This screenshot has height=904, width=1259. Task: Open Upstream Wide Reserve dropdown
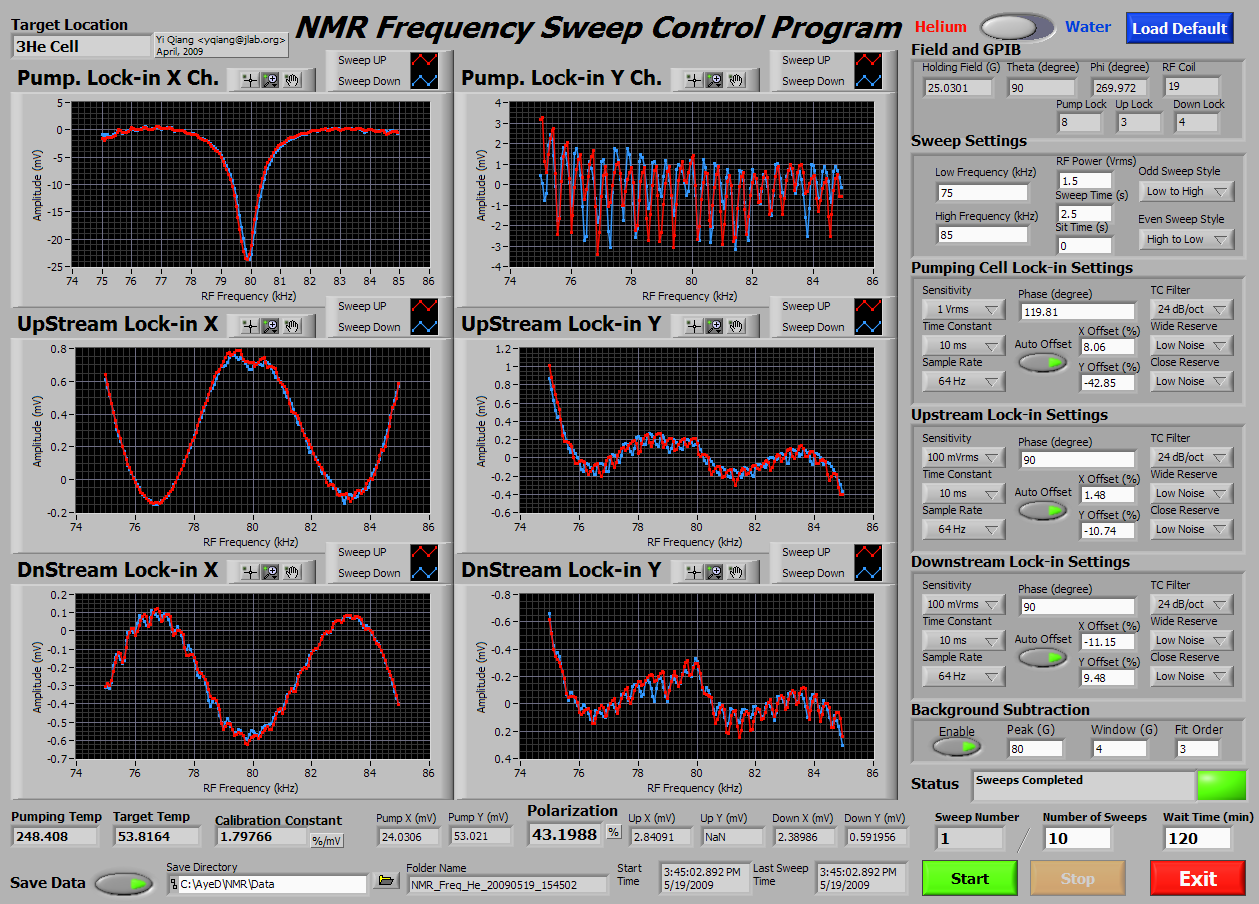[x=1192, y=493]
